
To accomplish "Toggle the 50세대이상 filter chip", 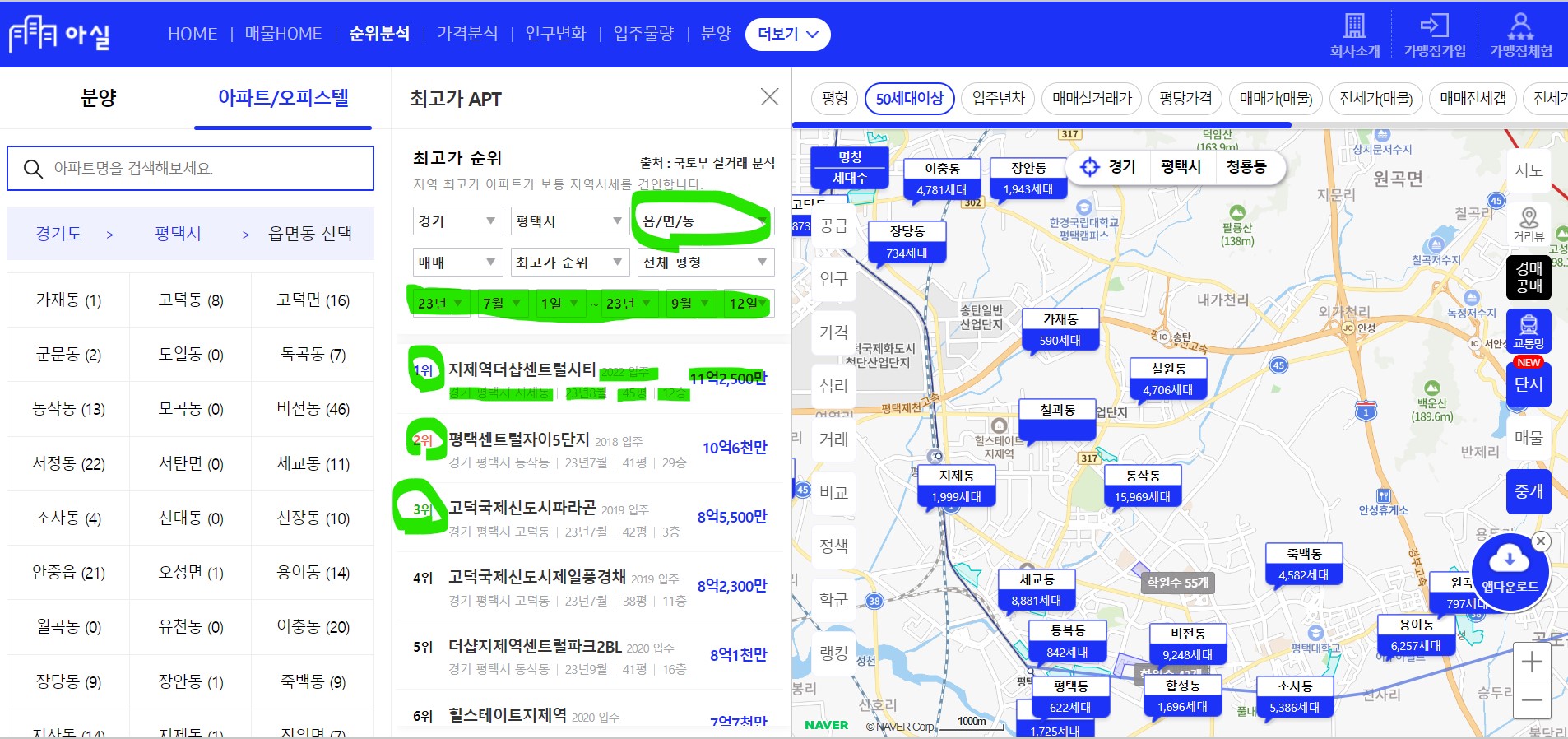I will pos(910,99).
